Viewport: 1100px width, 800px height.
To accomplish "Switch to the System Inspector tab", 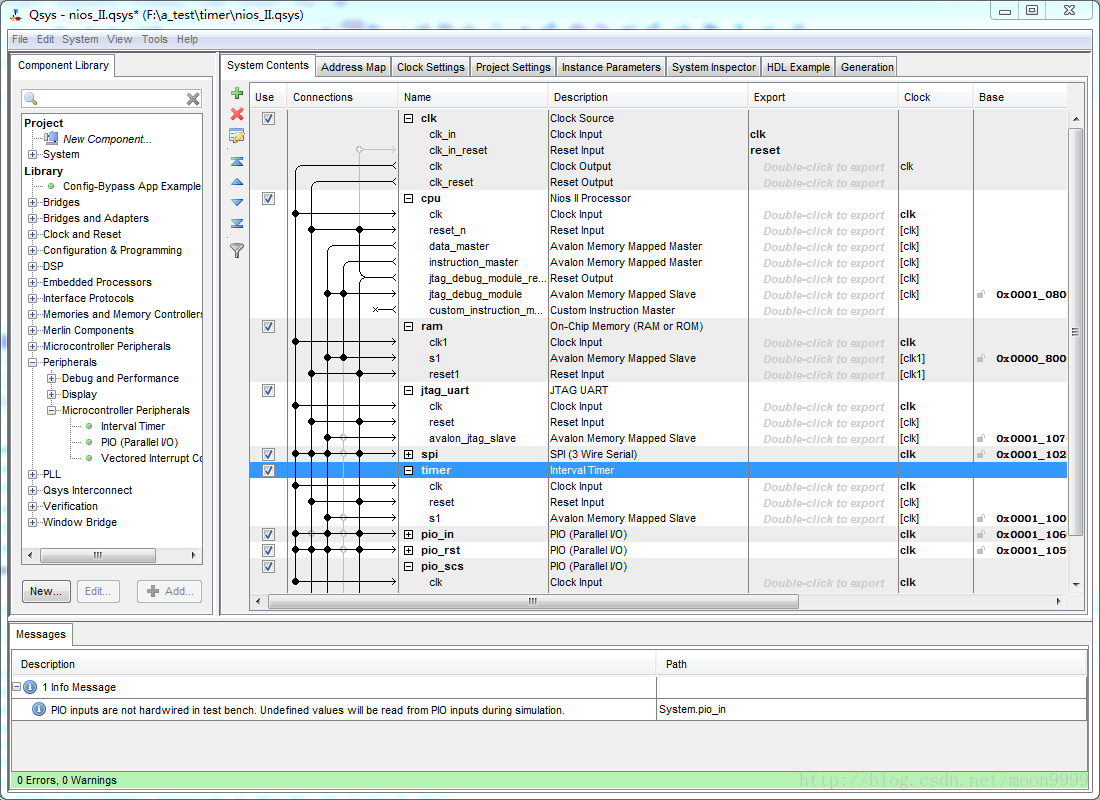I will click(713, 67).
